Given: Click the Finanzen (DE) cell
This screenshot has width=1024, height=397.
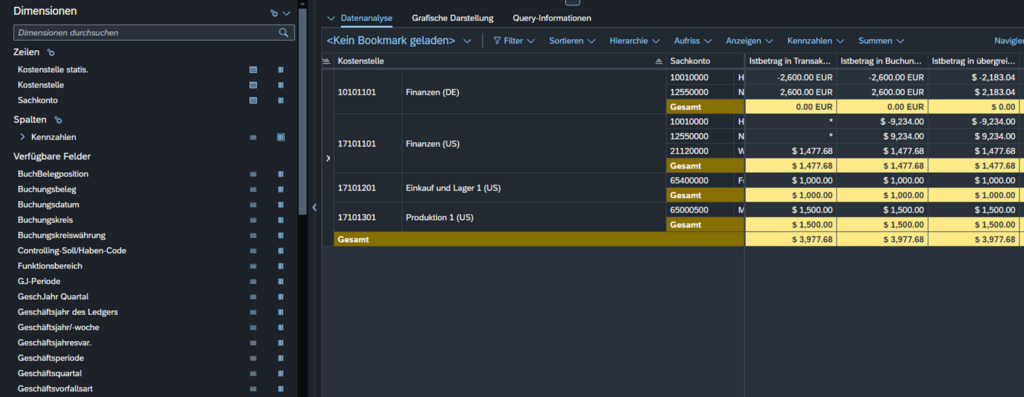Looking at the screenshot, I should point(534,92).
